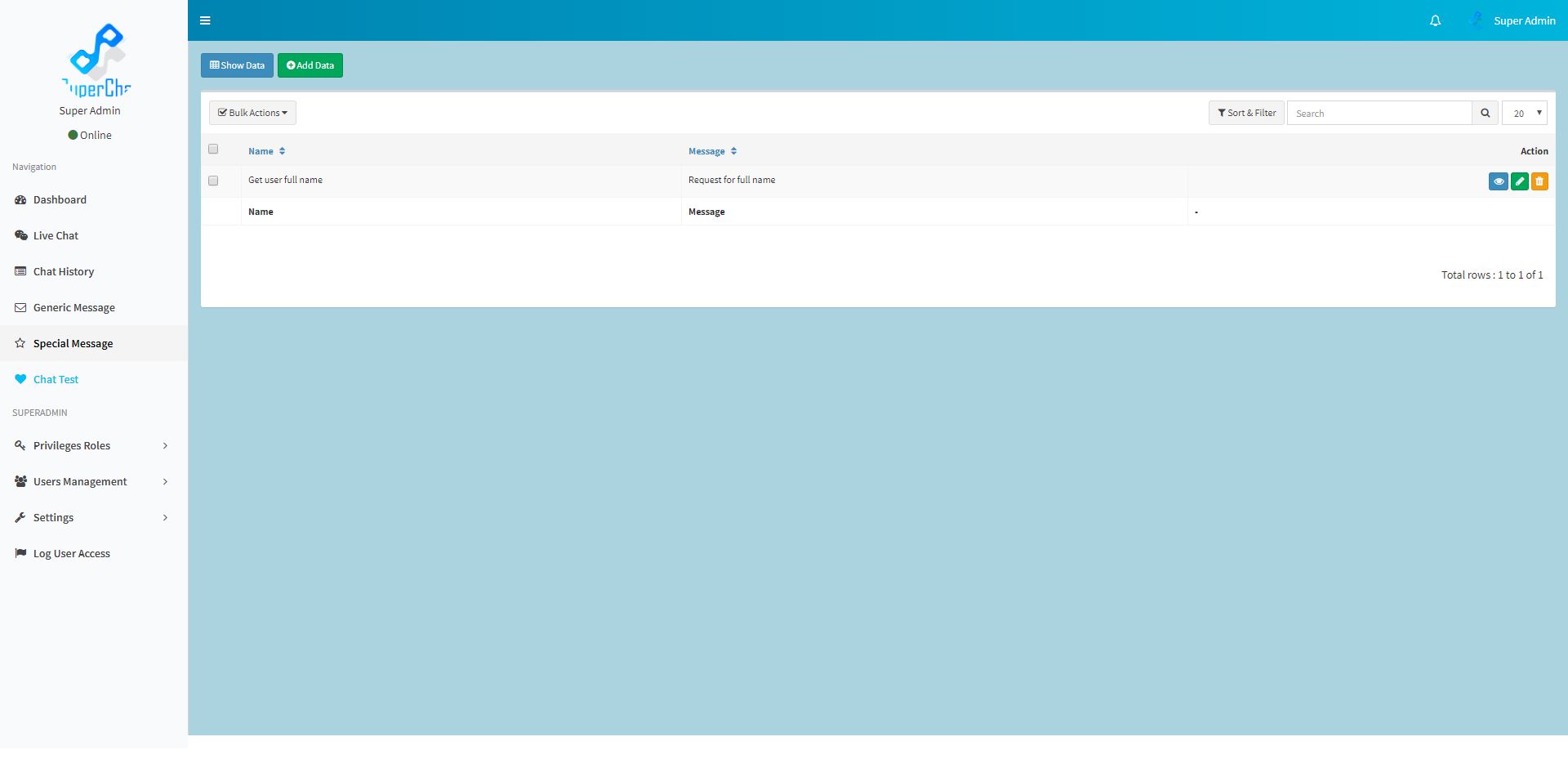Viewport: 1568px width, 777px height.
Task: View details of Get user full name
Action: [1499, 181]
